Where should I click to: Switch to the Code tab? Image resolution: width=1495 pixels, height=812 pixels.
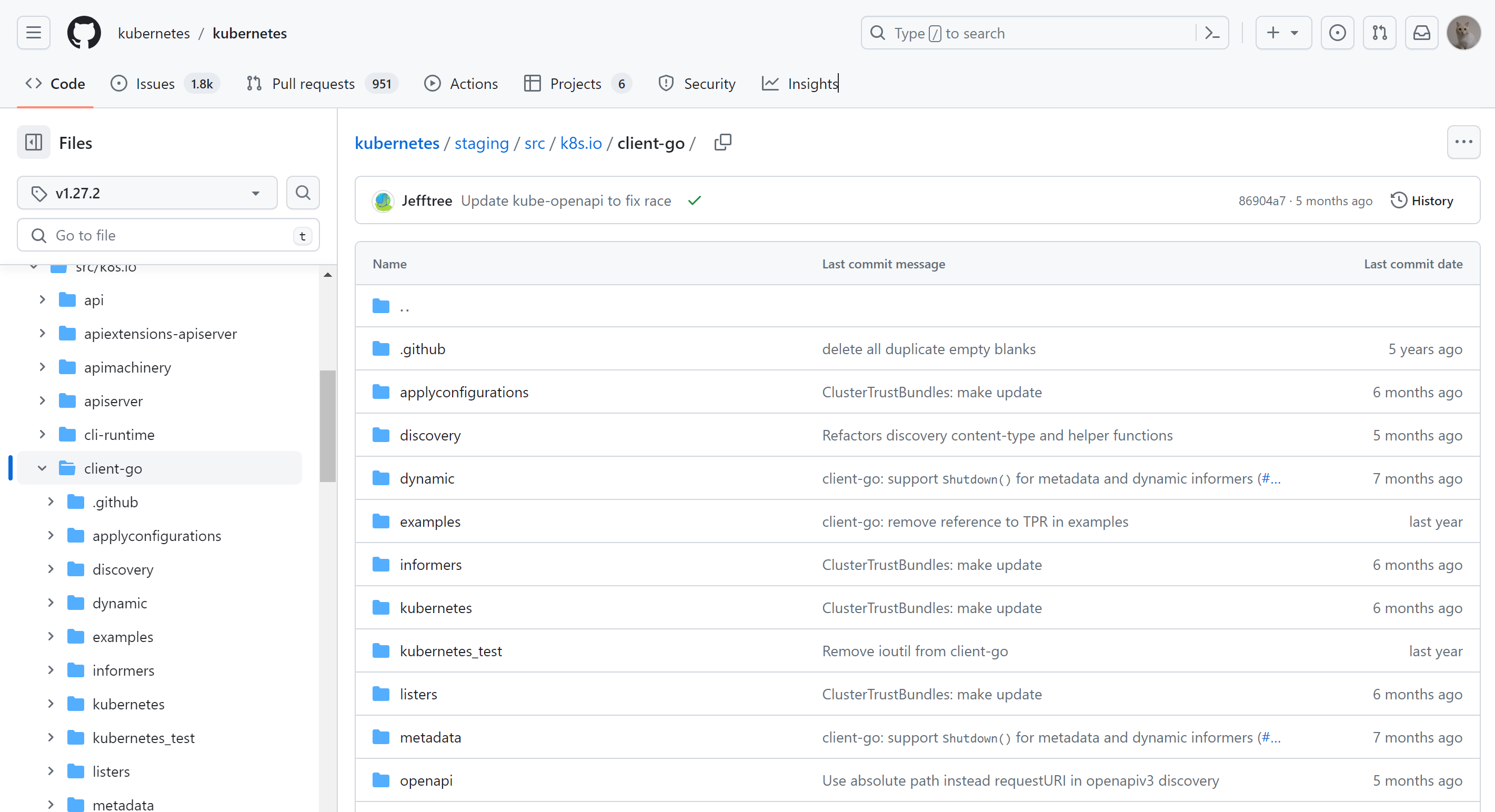click(55, 84)
